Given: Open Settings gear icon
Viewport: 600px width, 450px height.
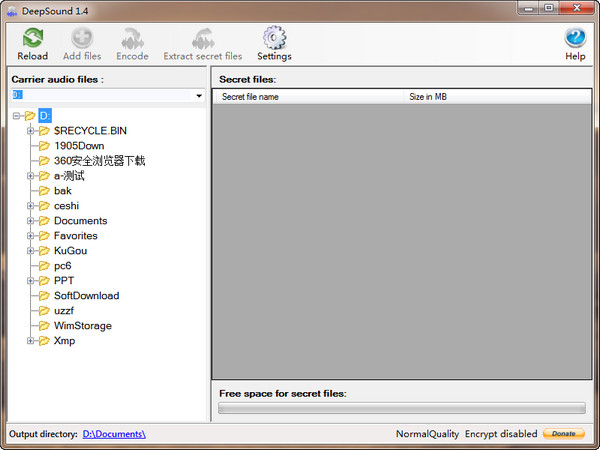Looking at the screenshot, I should [x=274, y=38].
